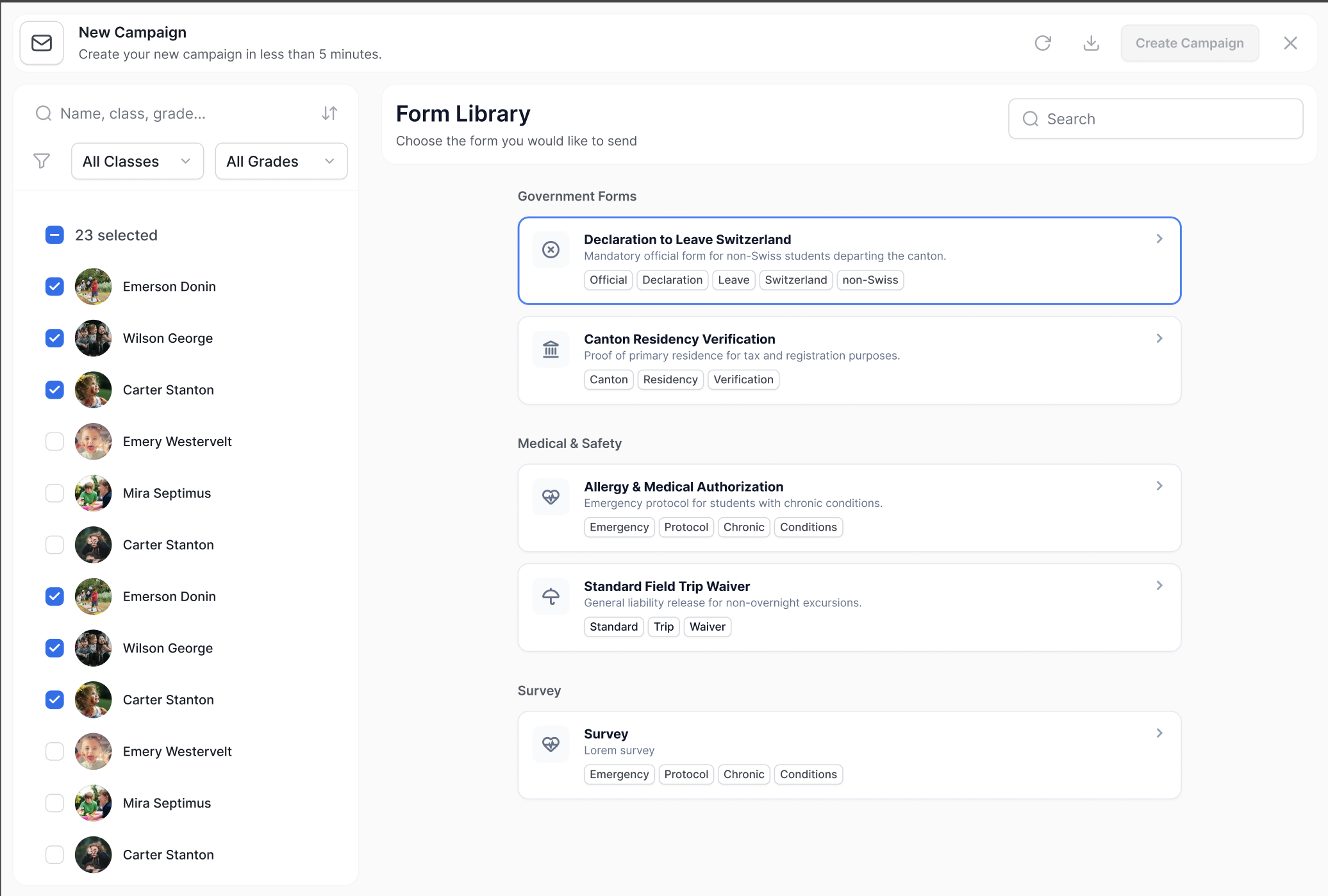1328x896 pixels.
Task: Click the Government Forms section heading
Action: [x=577, y=196]
